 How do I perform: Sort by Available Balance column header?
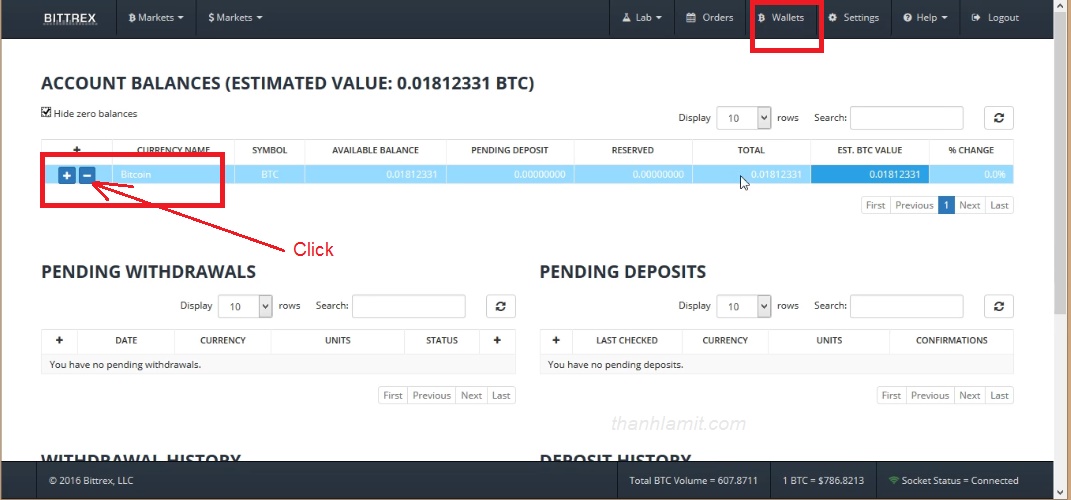(376, 150)
